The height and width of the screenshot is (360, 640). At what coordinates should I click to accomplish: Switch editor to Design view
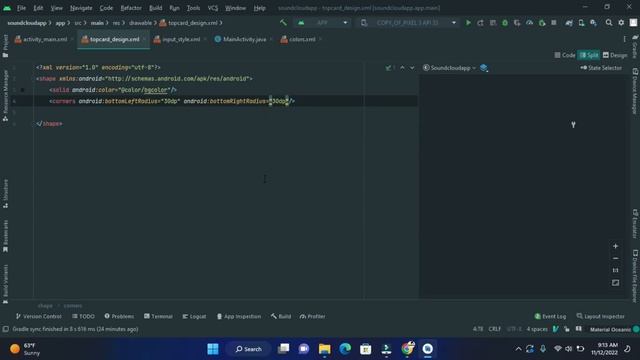pyautogui.click(x=615, y=55)
